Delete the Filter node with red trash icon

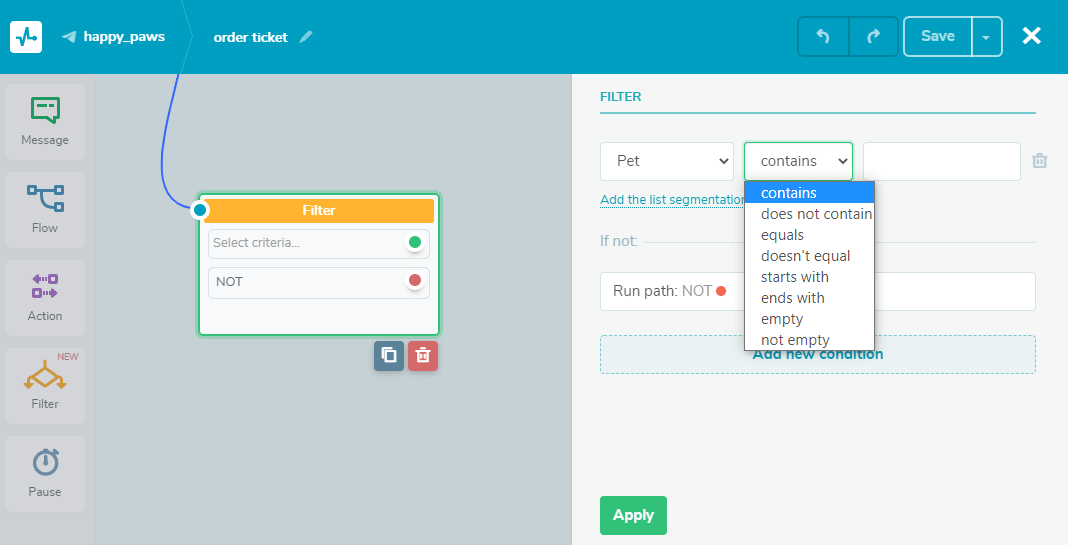pyautogui.click(x=423, y=356)
